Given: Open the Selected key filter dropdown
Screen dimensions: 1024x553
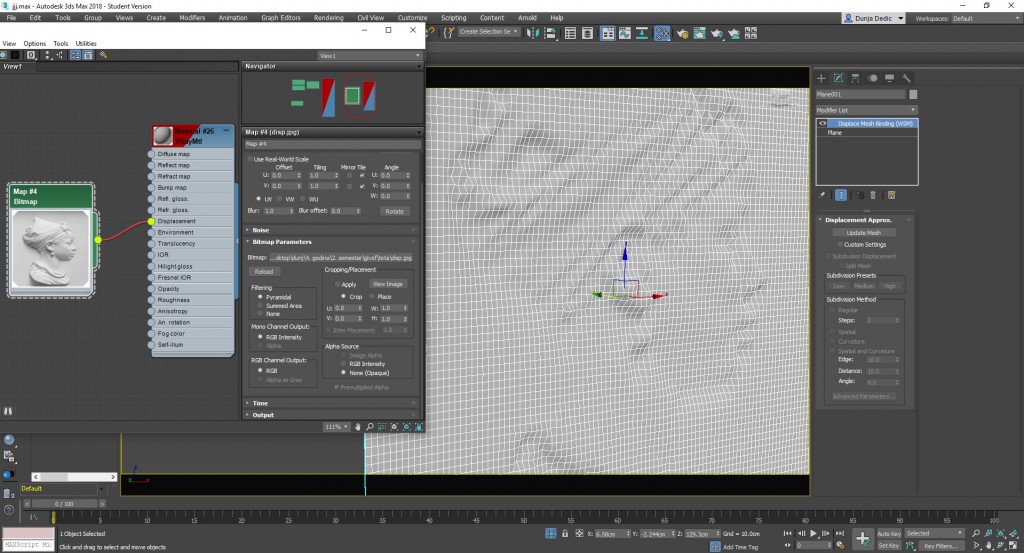Looking at the screenshot, I should tap(935, 533).
